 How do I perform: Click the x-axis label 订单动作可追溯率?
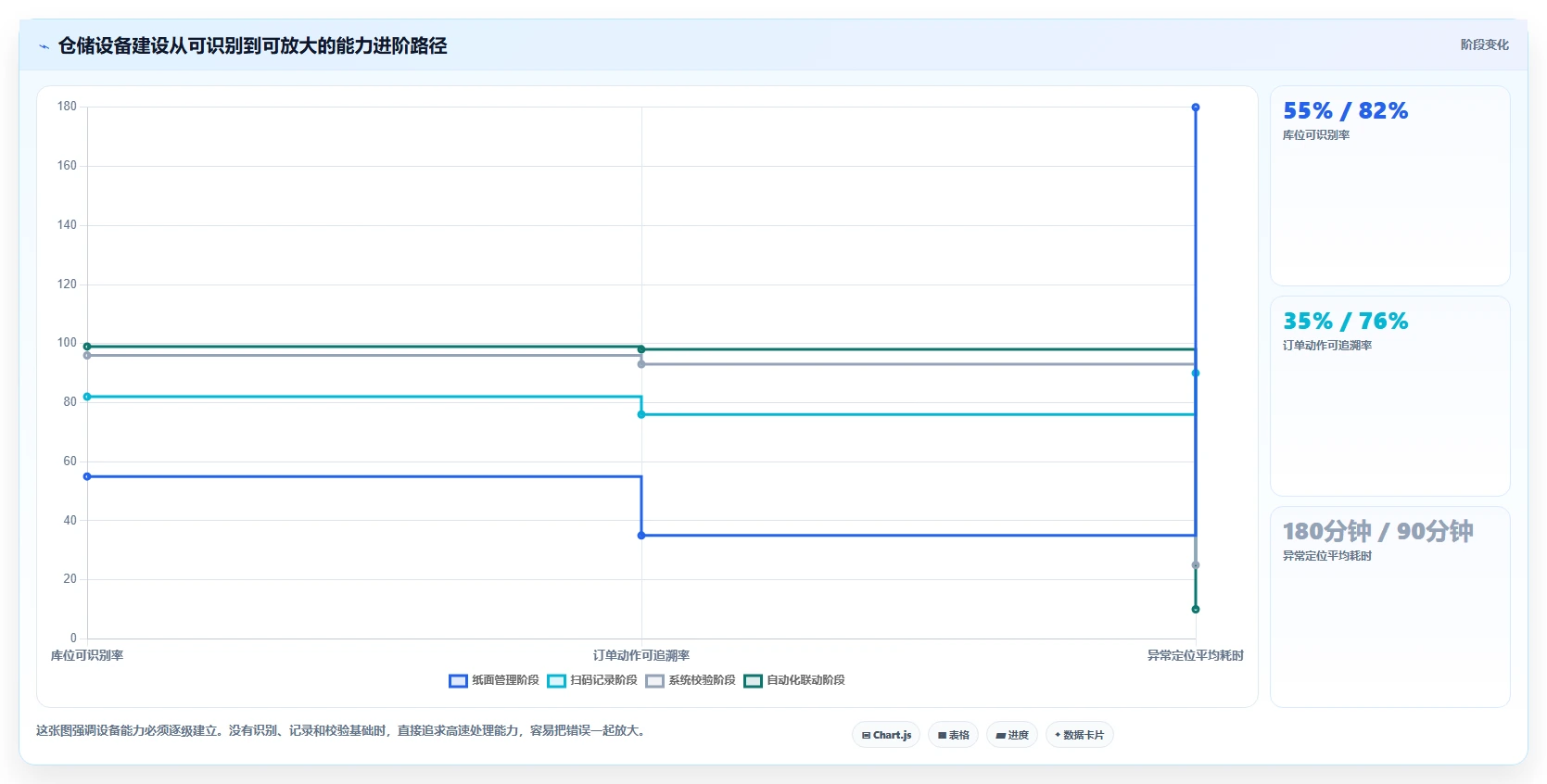[641, 655]
